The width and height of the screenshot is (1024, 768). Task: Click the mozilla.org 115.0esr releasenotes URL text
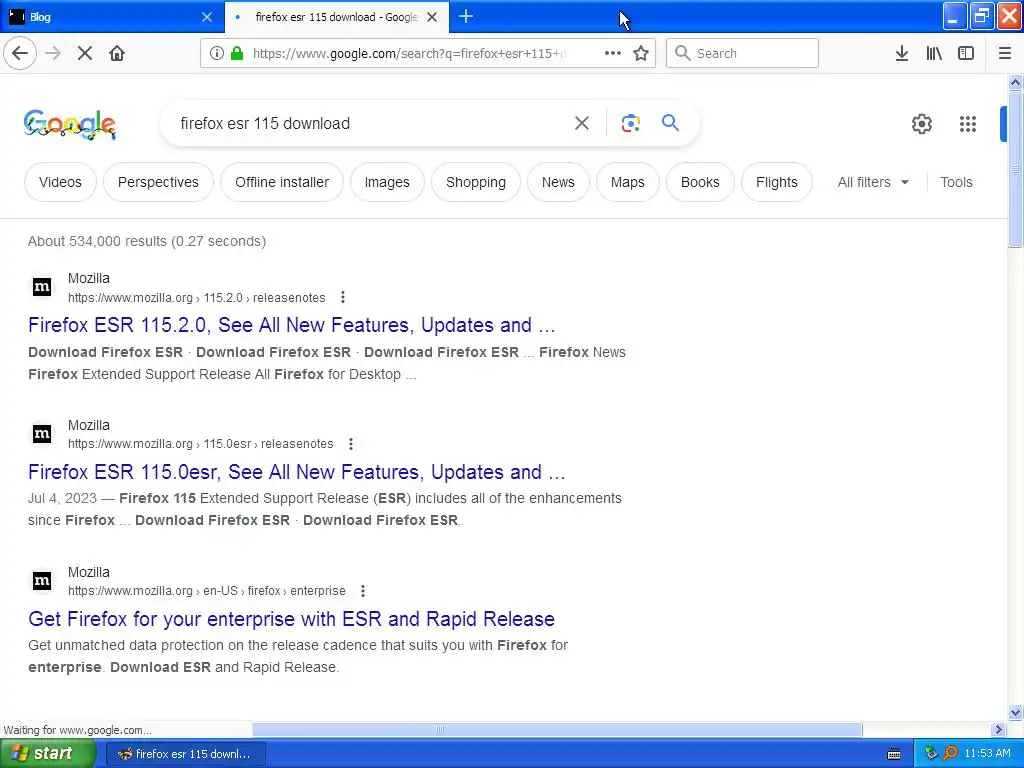(x=200, y=444)
